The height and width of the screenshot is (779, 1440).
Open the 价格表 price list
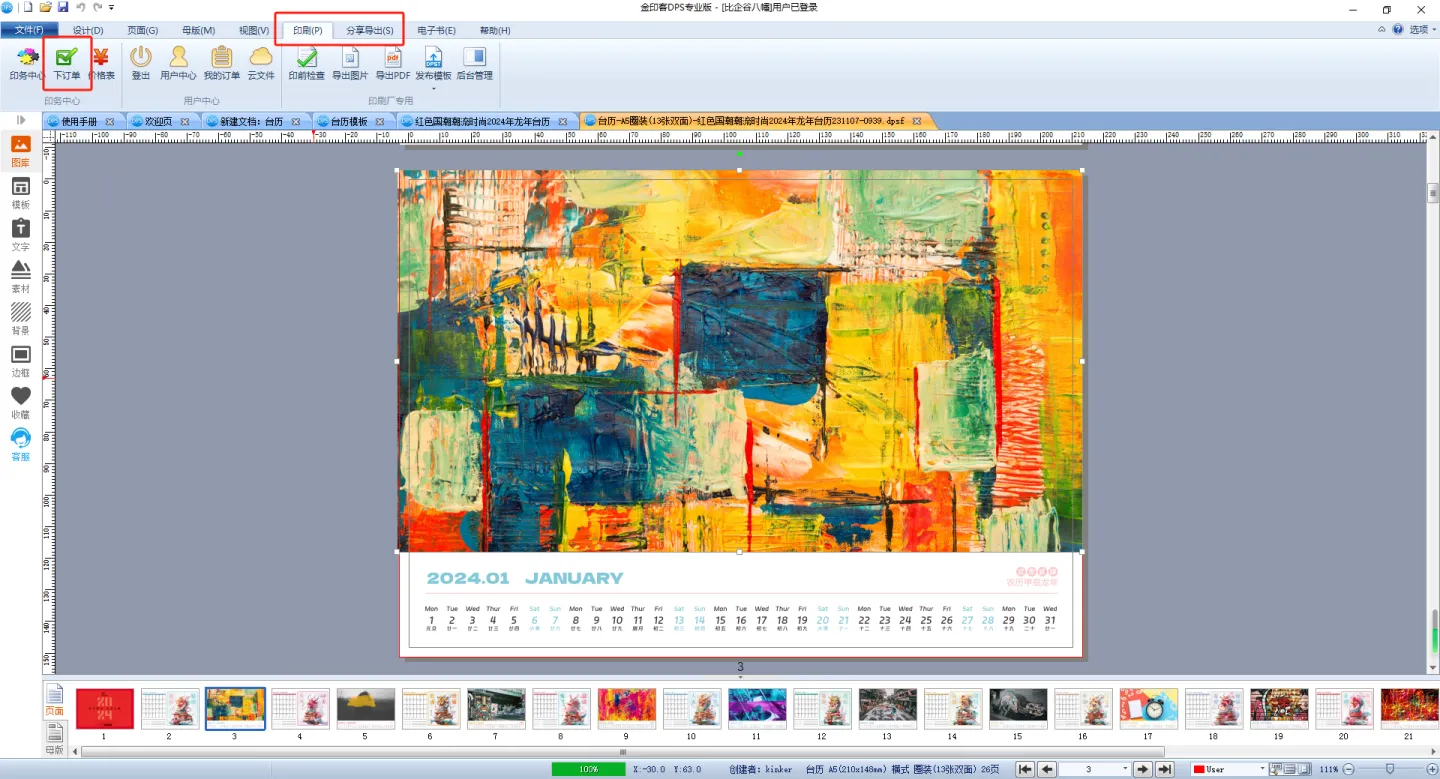click(101, 62)
